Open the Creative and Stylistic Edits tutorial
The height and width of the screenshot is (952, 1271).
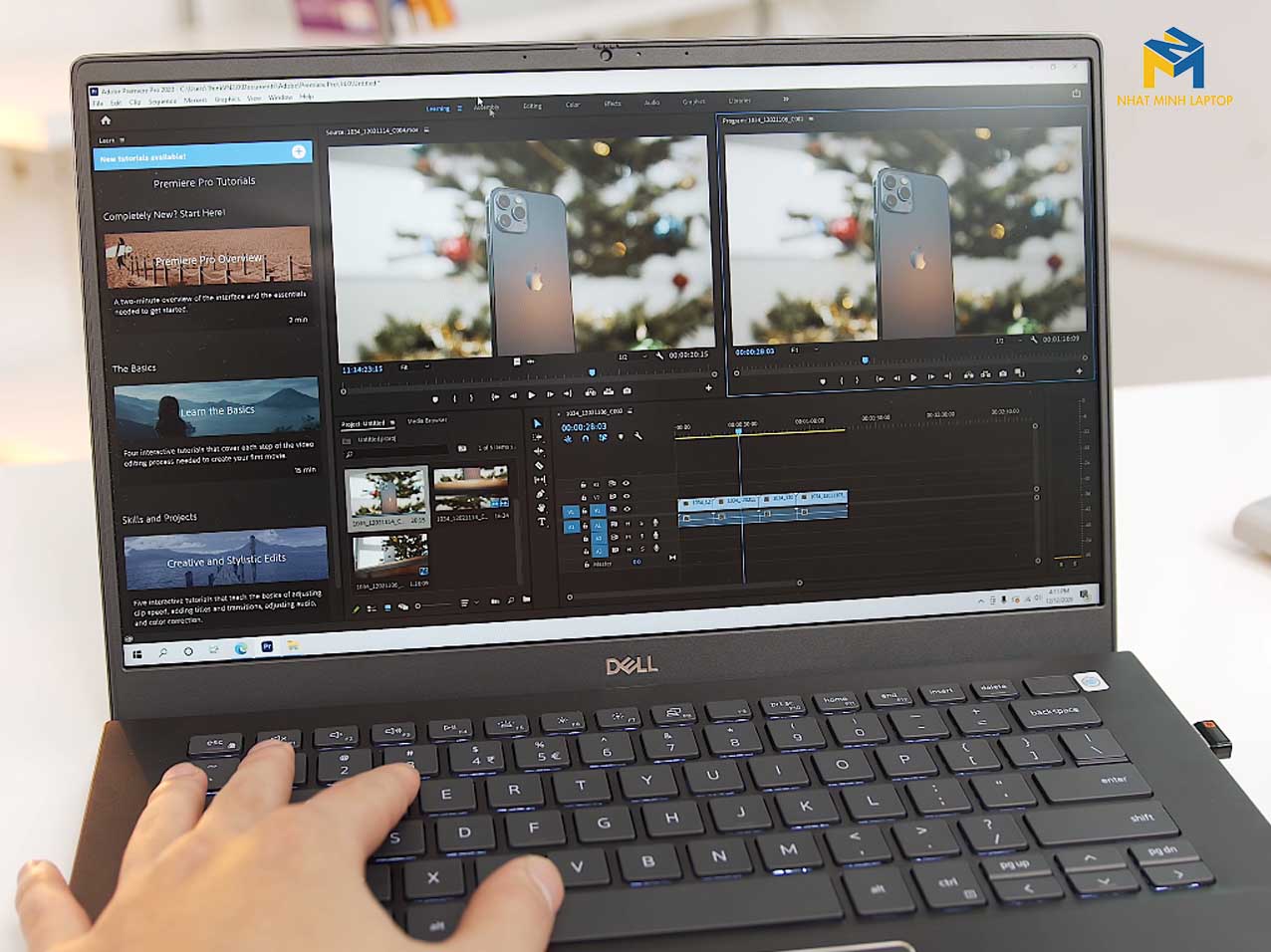(226, 558)
